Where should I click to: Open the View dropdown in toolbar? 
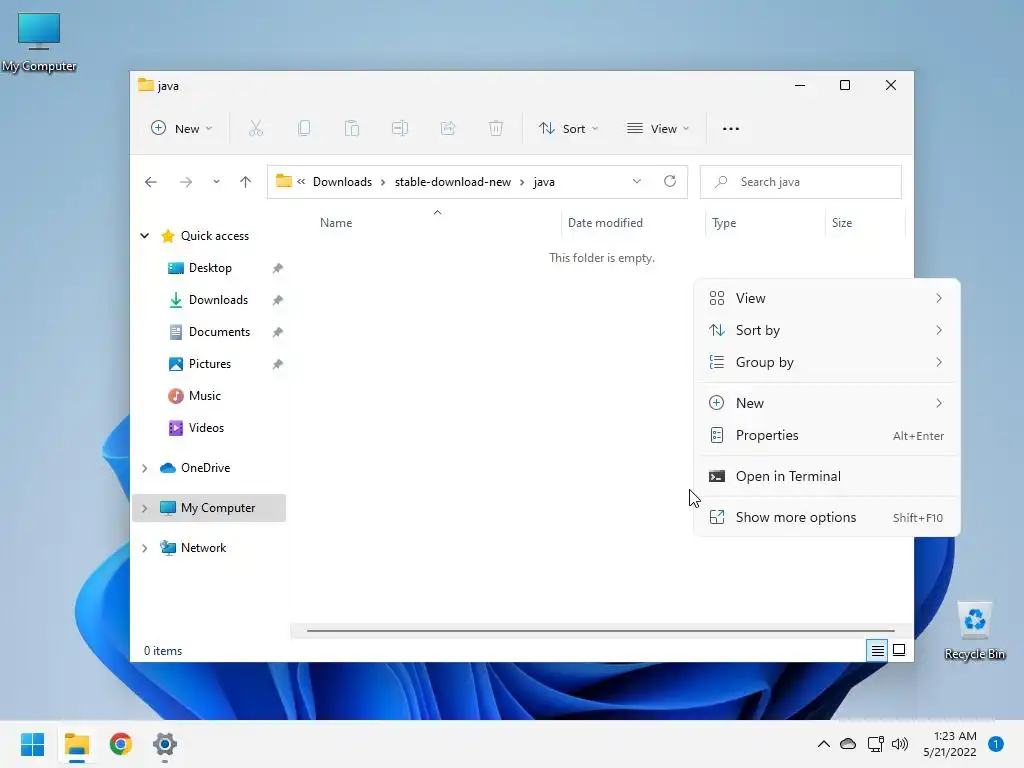tap(658, 129)
